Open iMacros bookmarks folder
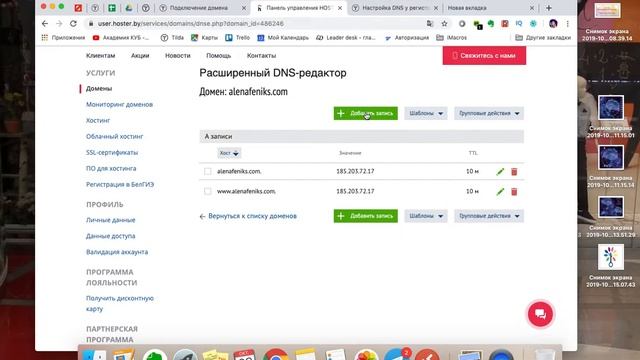The image size is (640, 360). [x=451, y=38]
